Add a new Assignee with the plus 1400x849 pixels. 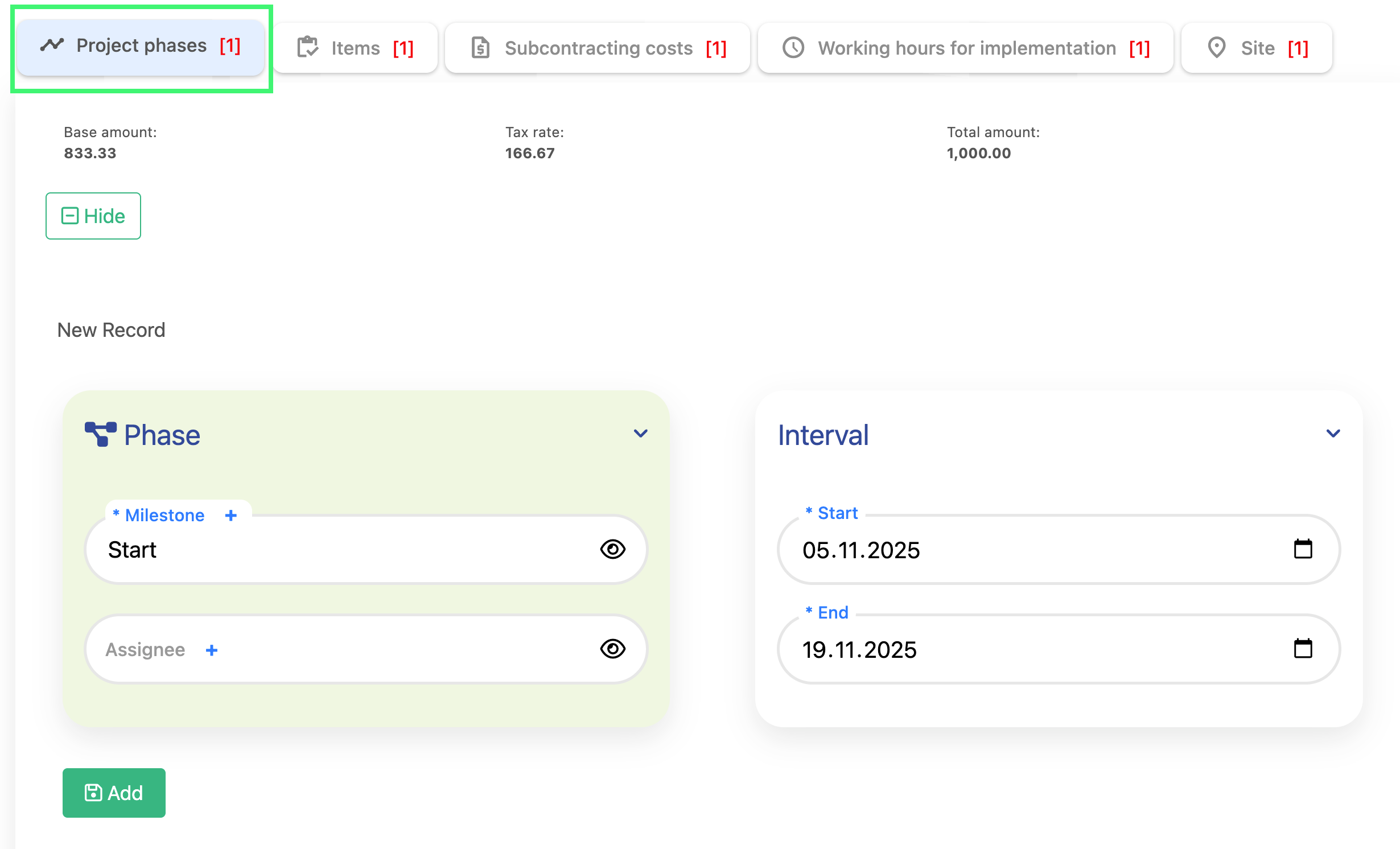(x=211, y=650)
